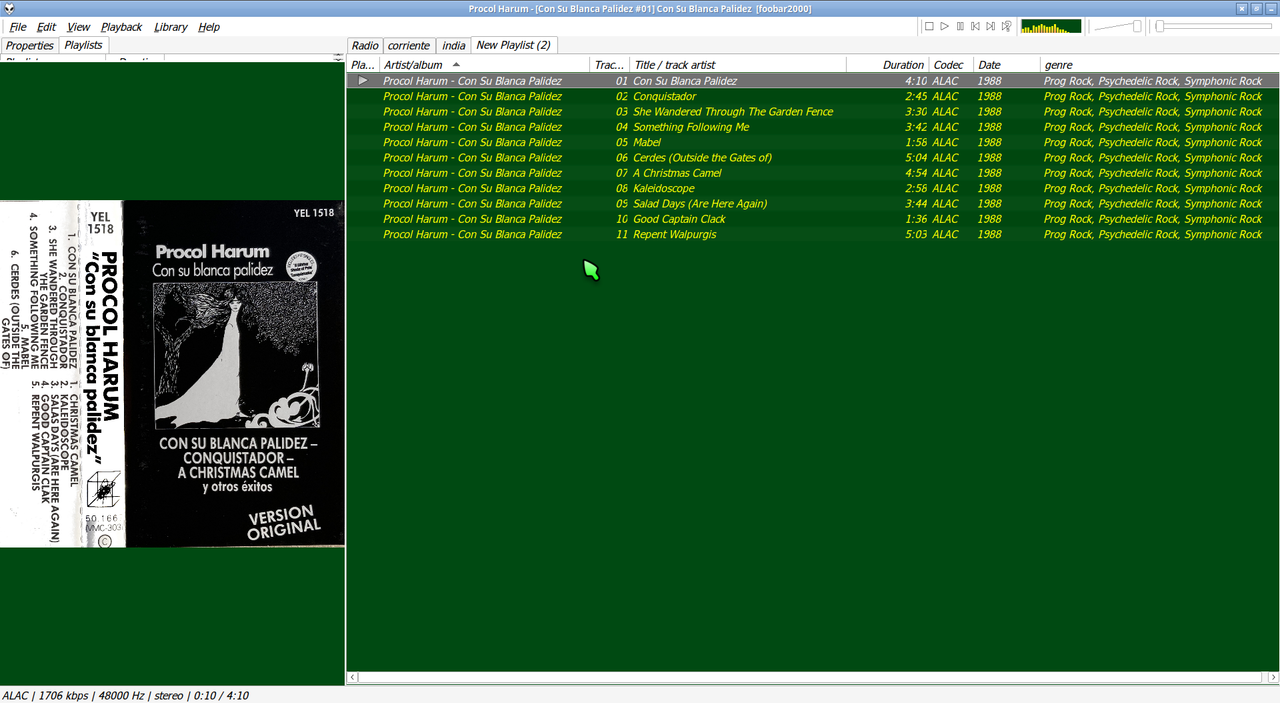Click the volume slider handle

tap(1137, 26)
